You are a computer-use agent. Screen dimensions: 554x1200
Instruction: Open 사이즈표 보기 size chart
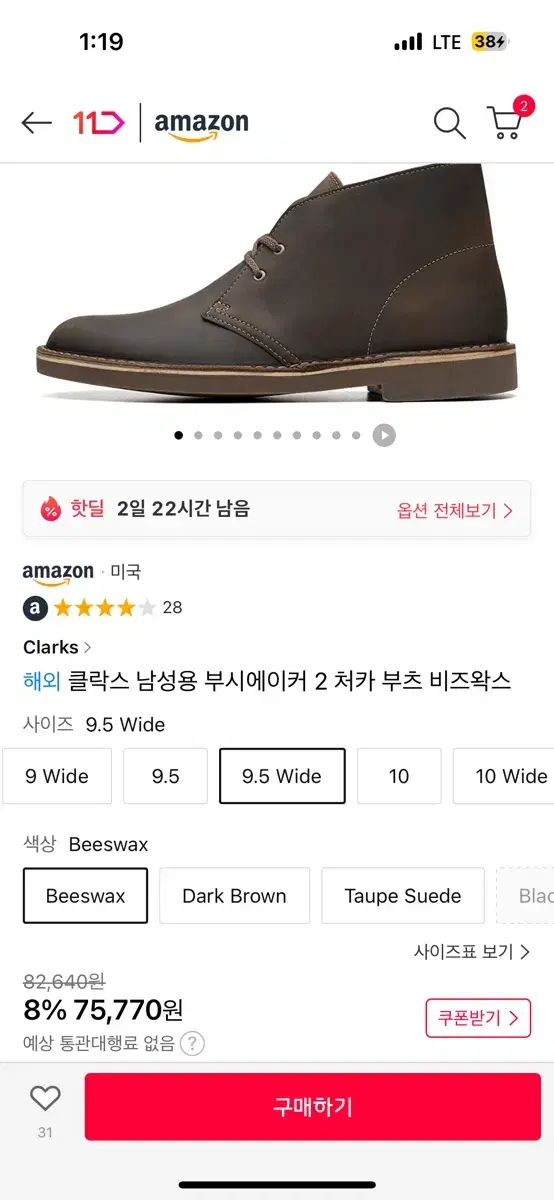click(x=472, y=952)
